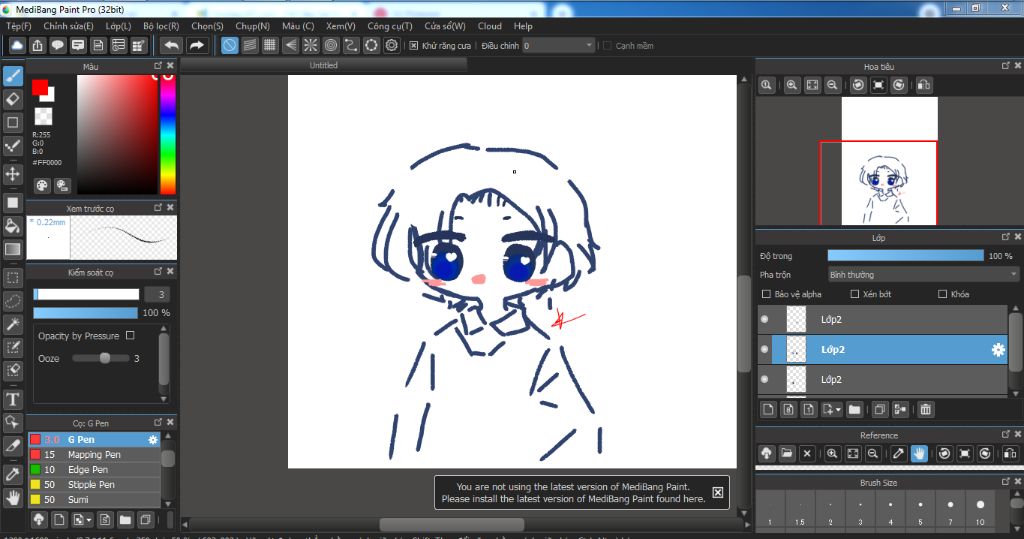Select the Bucket fill tool
This screenshot has width=1024, height=539.
[12, 226]
